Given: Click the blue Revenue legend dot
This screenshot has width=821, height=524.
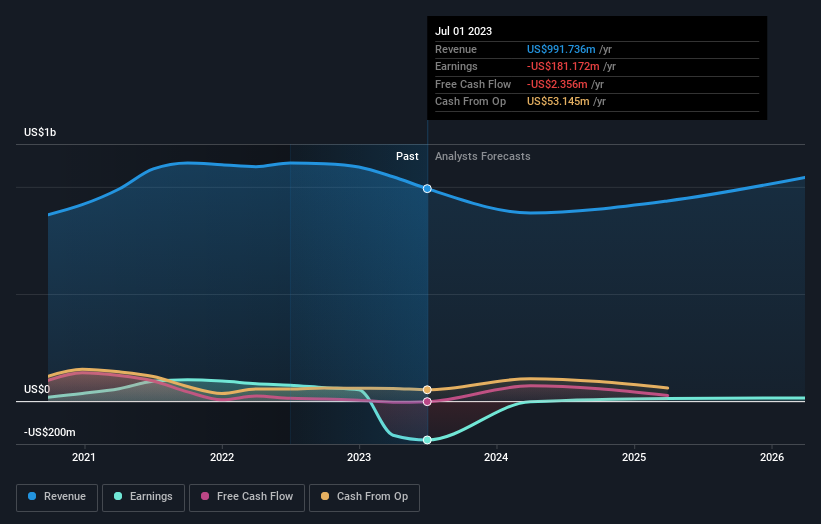Looking at the screenshot, I should [x=32, y=496].
